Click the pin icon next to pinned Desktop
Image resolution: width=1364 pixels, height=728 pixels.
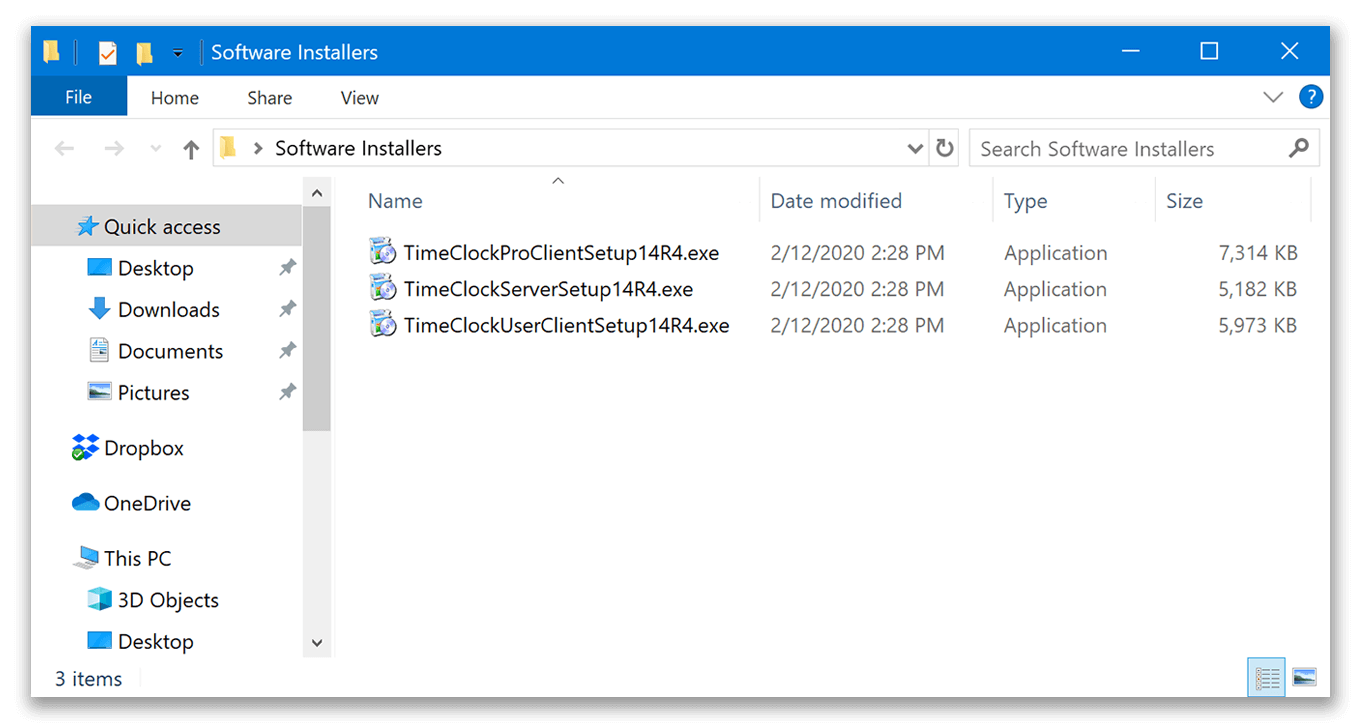click(287, 267)
